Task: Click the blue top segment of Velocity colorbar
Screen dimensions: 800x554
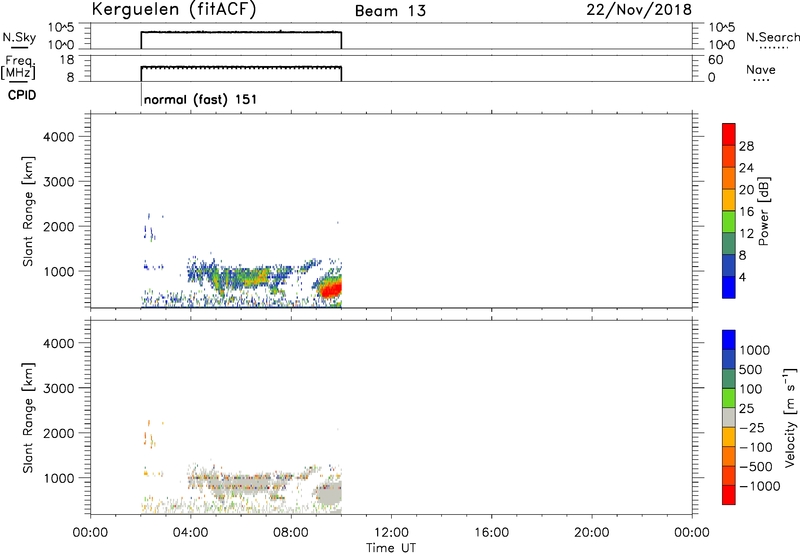Action: point(729,340)
